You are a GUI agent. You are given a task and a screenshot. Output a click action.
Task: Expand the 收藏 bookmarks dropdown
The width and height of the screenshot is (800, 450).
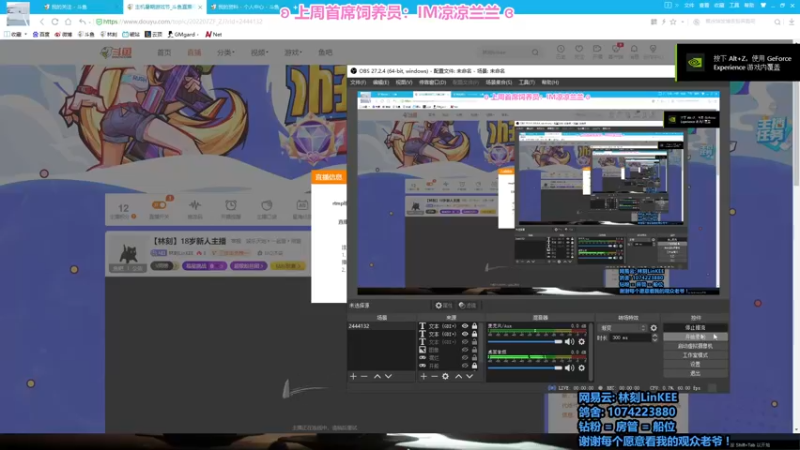[16, 35]
